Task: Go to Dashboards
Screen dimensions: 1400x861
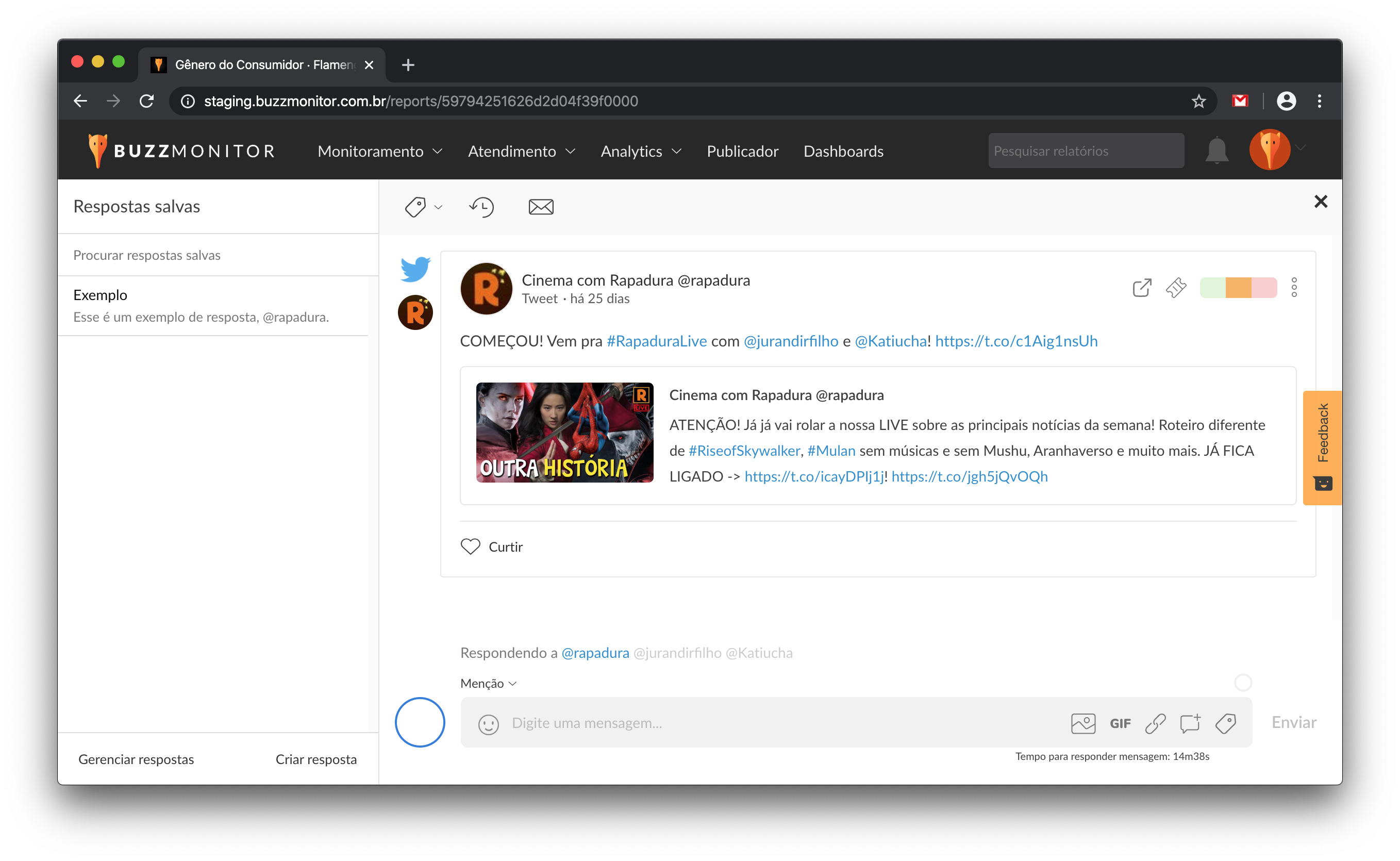Action: tap(843, 151)
